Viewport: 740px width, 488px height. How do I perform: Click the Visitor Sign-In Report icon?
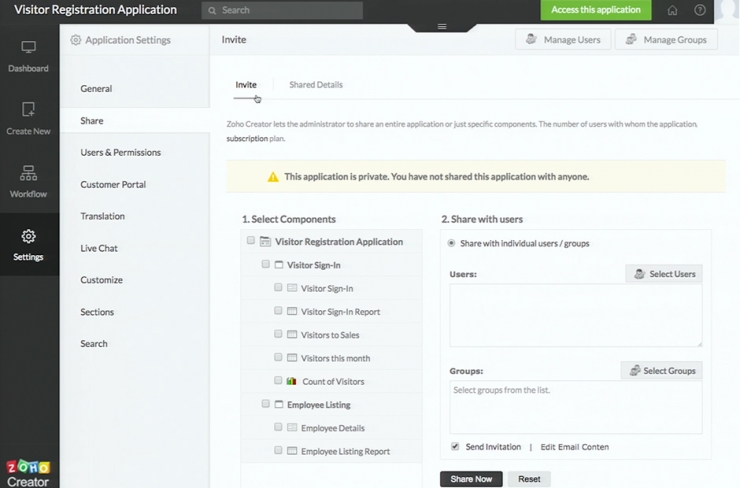292,311
